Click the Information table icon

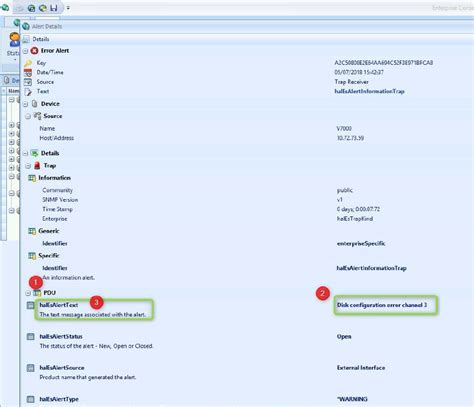pos(32,178)
